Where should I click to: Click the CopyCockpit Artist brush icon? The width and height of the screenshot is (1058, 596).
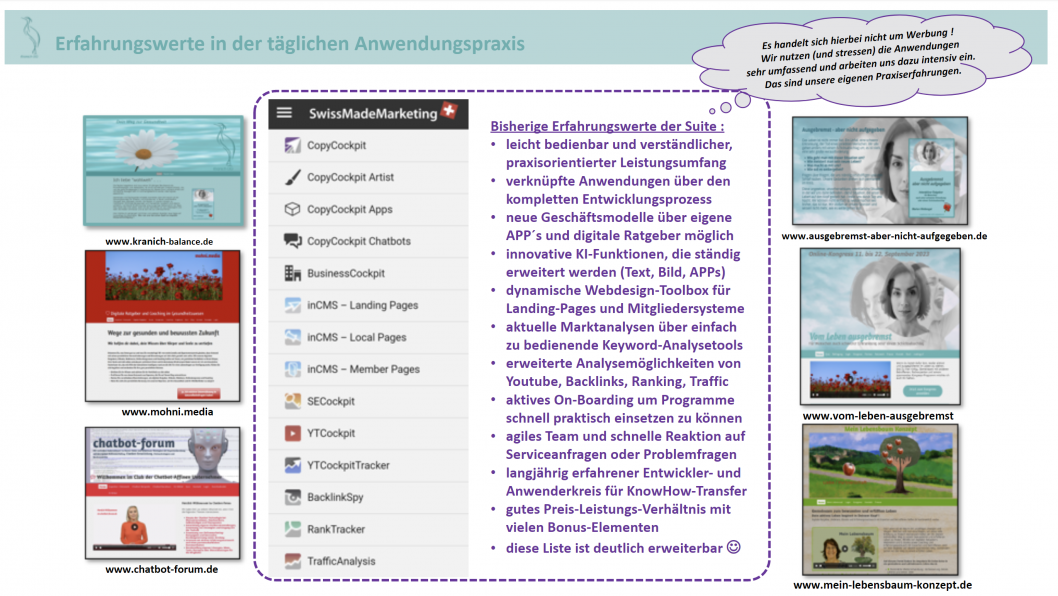[292, 177]
